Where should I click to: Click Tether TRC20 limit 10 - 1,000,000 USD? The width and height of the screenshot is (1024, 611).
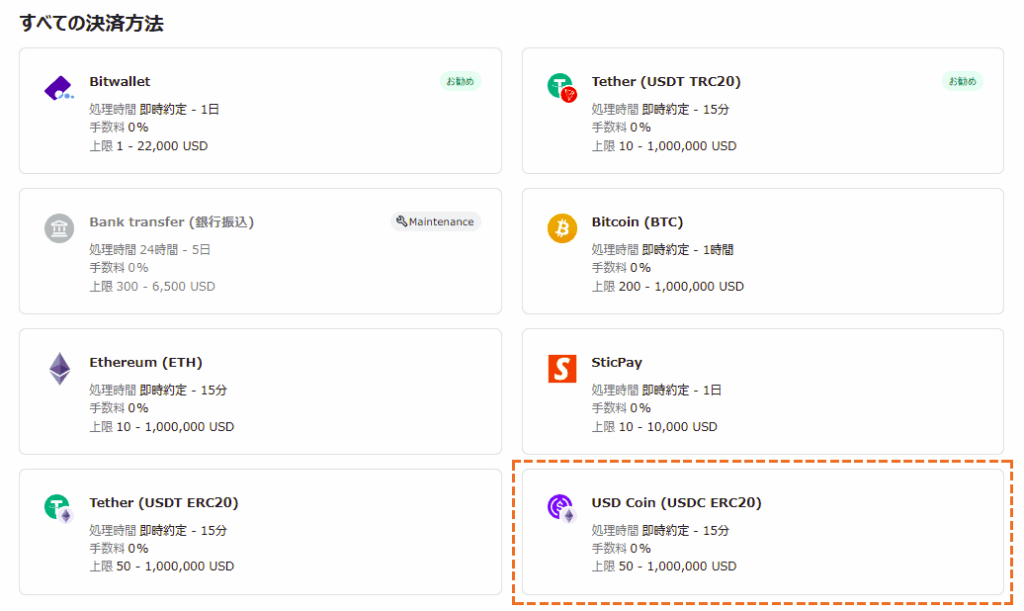tap(664, 146)
